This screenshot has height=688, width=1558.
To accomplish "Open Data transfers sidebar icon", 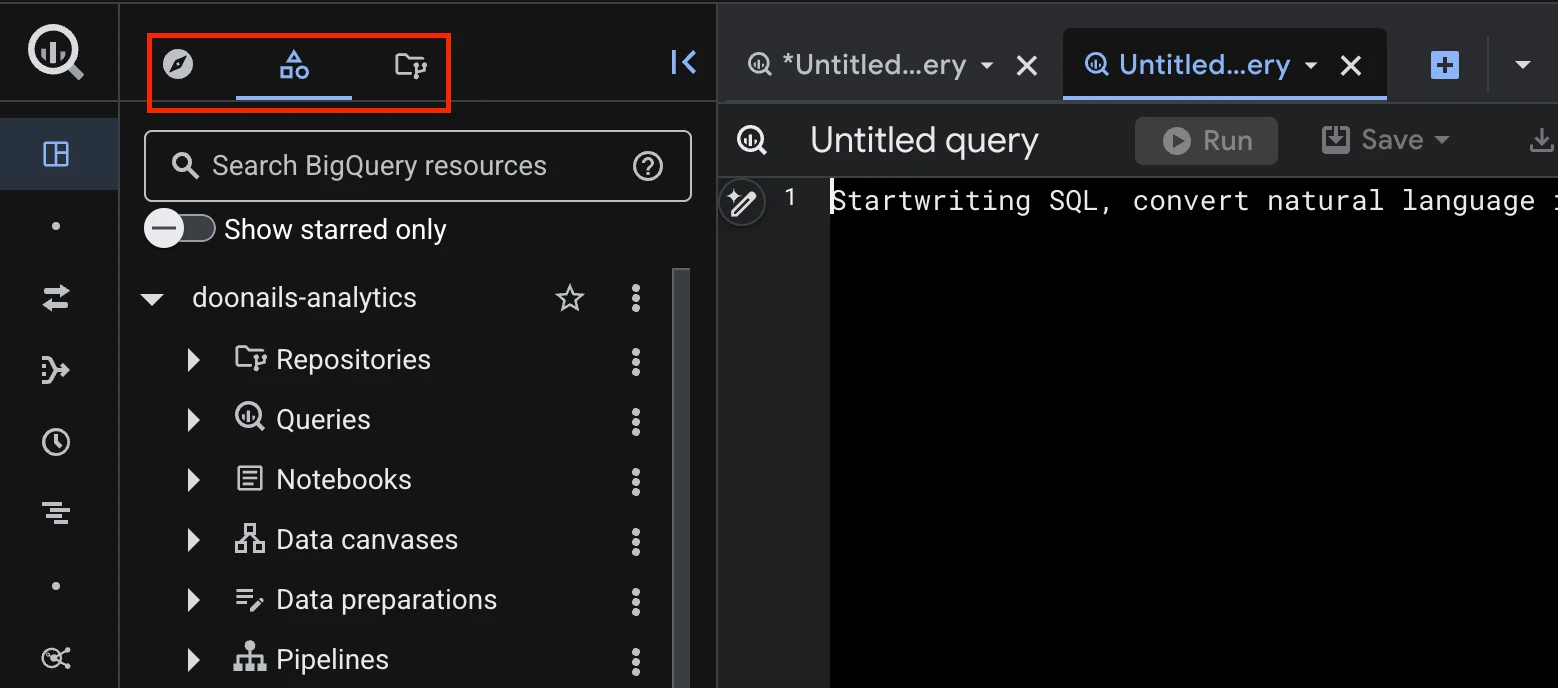I will 56,297.
